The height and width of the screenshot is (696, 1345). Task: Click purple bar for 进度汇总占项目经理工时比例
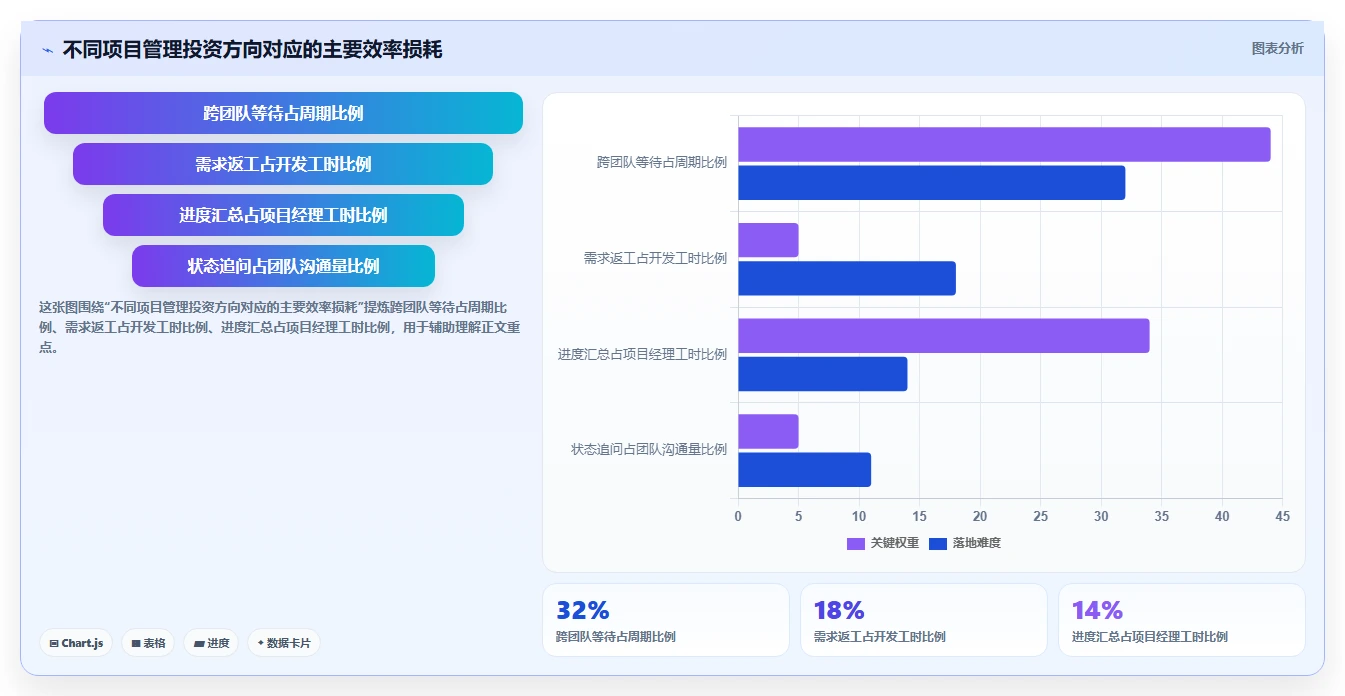coord(944,335)
